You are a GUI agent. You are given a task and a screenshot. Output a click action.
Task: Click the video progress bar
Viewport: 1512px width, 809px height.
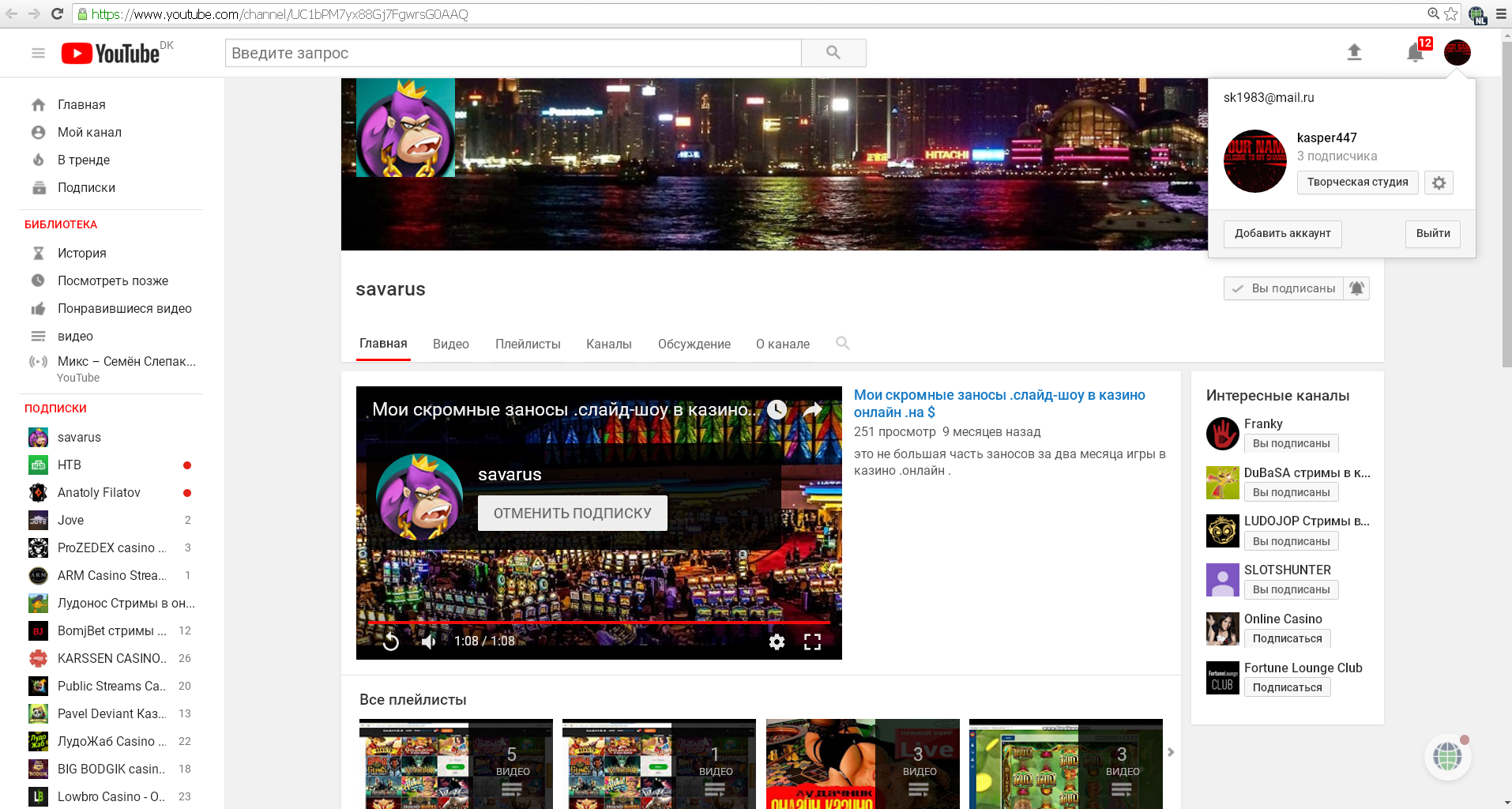tap(599, 623)
